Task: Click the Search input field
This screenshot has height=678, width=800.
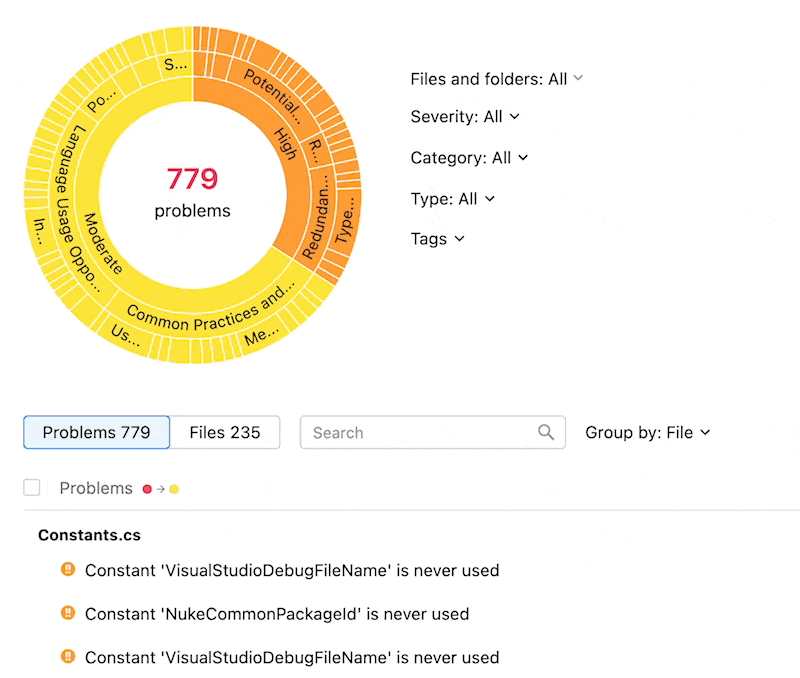Action: pos(433,433)
